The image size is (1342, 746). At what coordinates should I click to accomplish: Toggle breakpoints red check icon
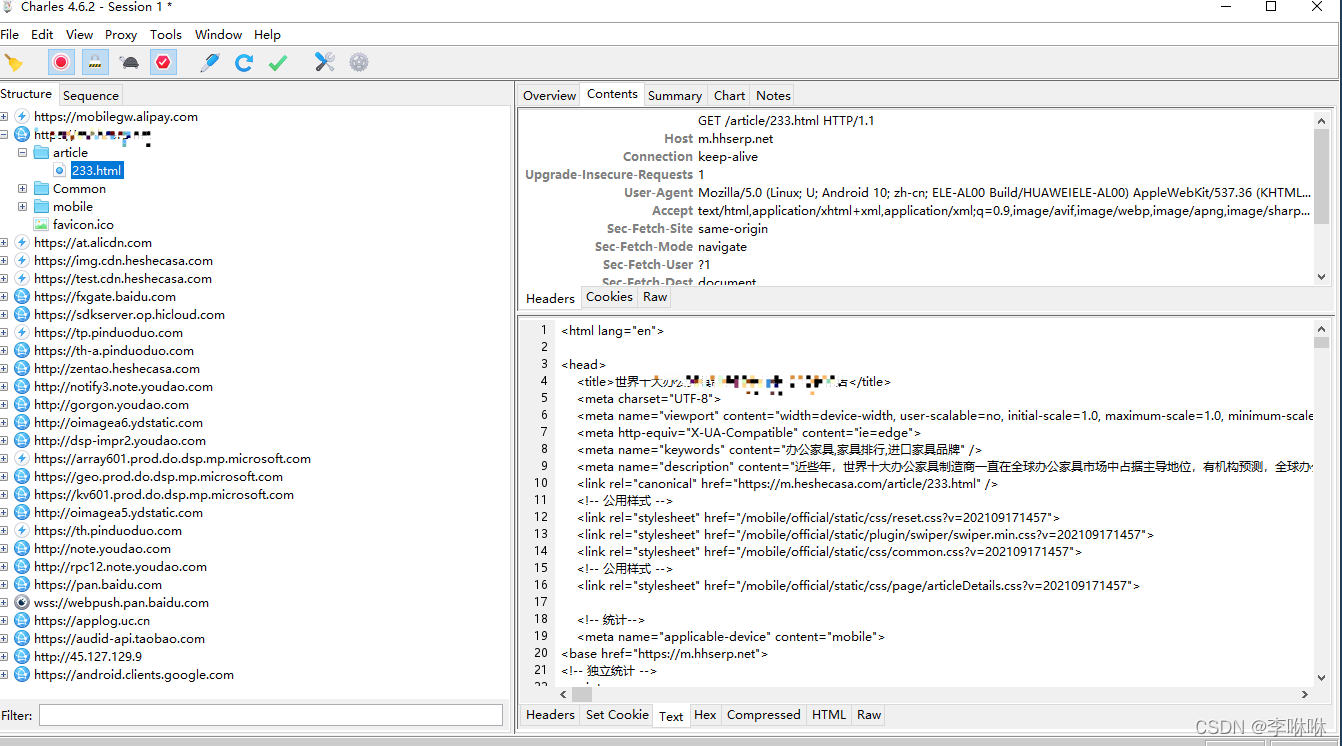[x=163, y=63]
